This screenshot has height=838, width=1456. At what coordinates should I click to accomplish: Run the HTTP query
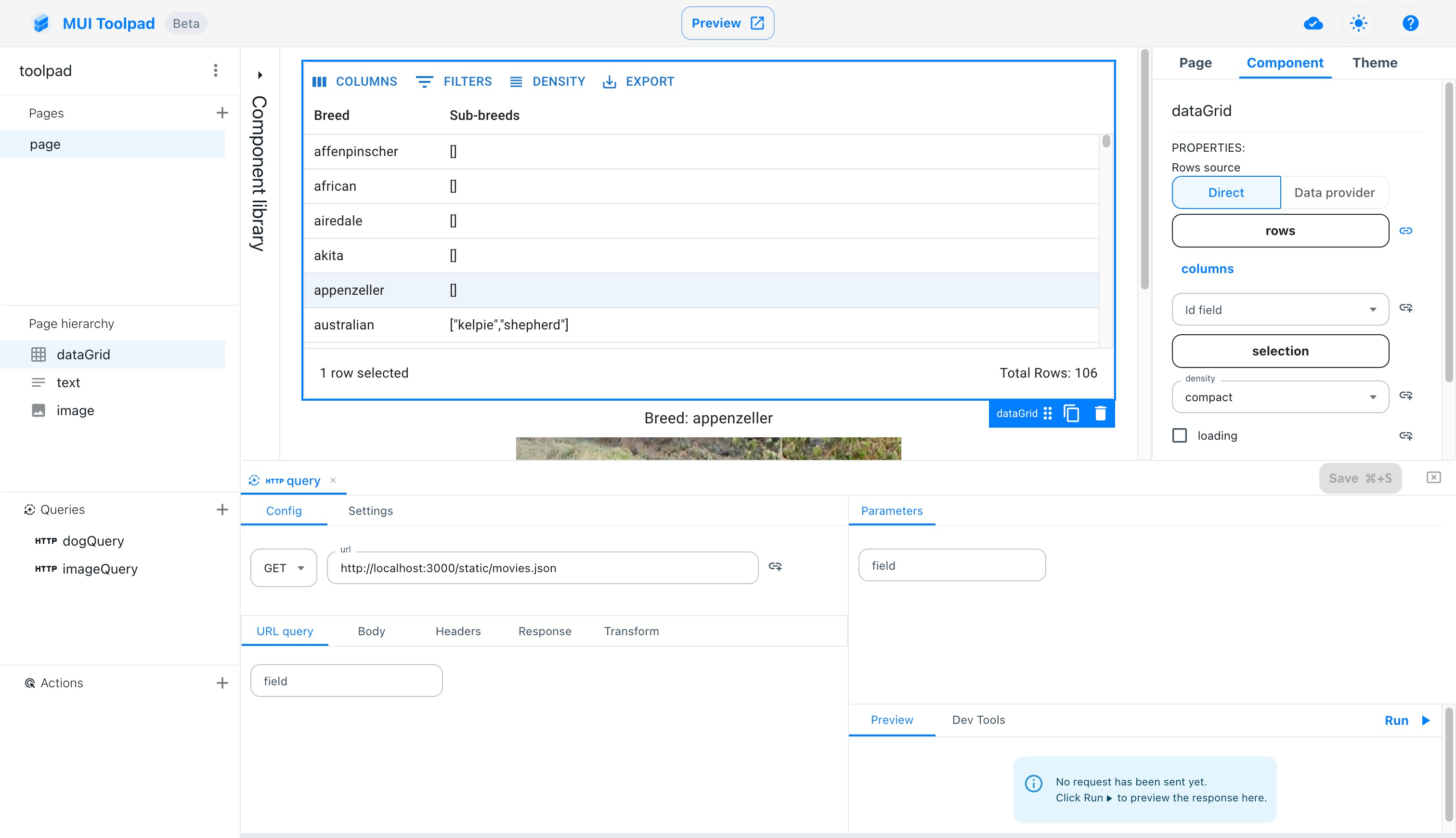click(x=1405, y=720)
